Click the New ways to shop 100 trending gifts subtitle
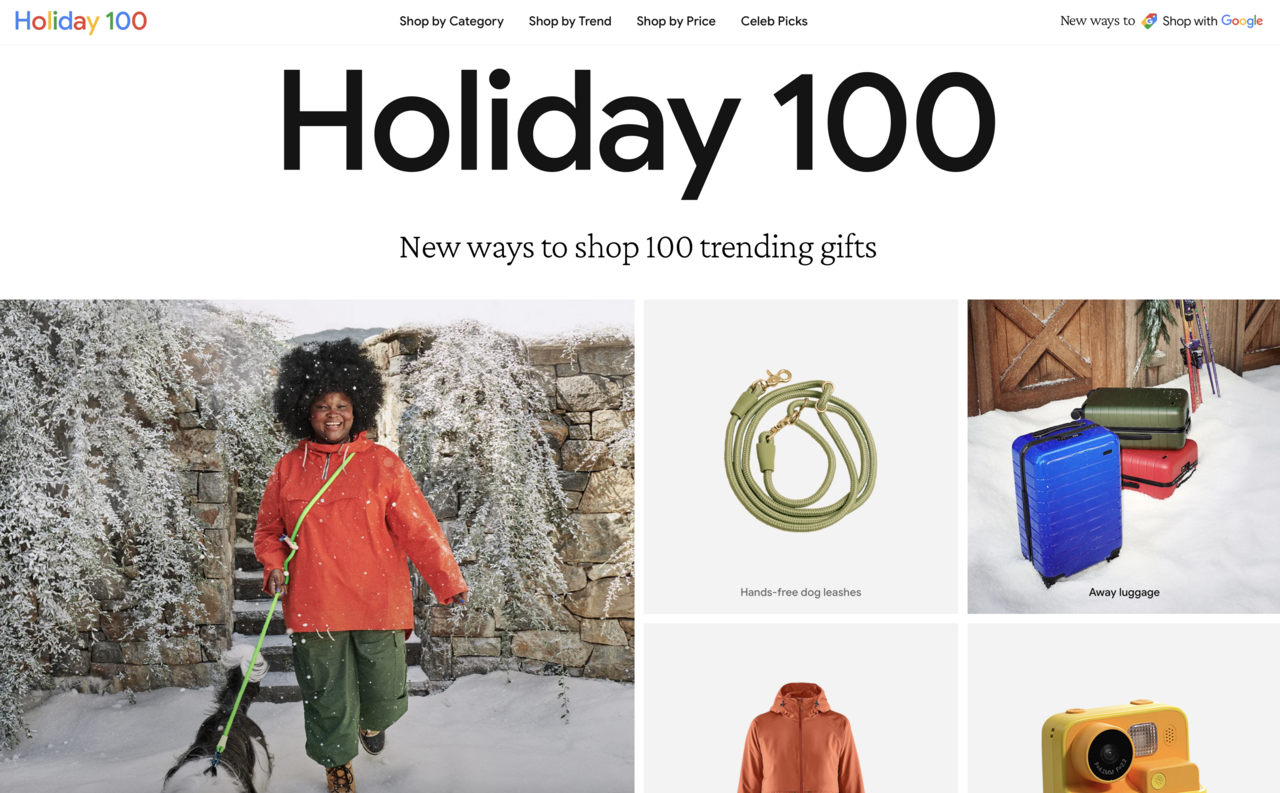The image size is (1280, 793). point(638,246)
